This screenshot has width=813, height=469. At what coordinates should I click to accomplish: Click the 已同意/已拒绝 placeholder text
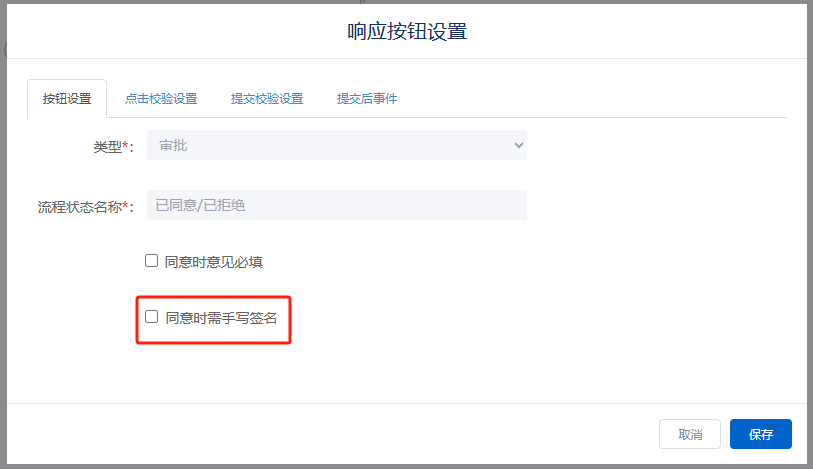[x=201, y=205]
